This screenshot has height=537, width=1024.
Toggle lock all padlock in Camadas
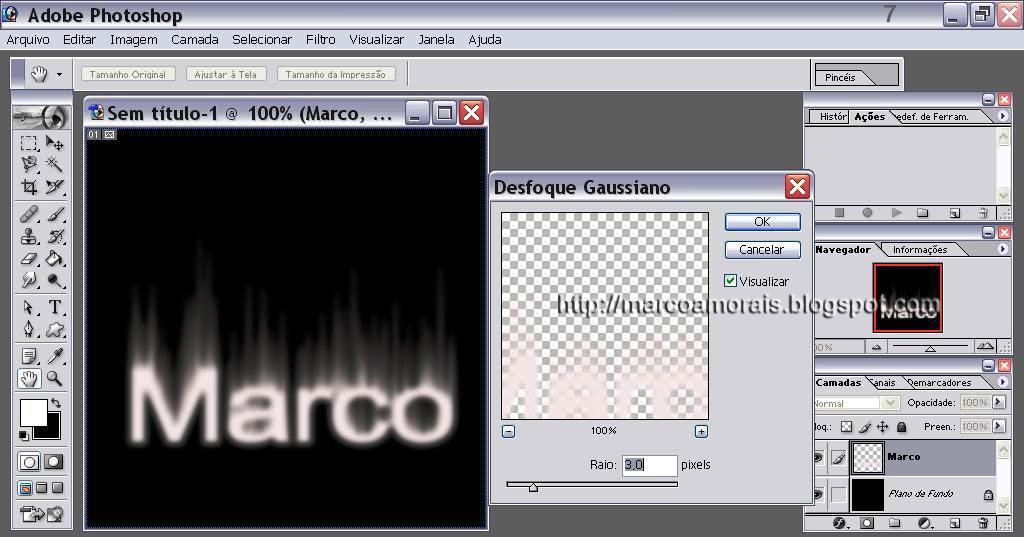pos(901,427)
